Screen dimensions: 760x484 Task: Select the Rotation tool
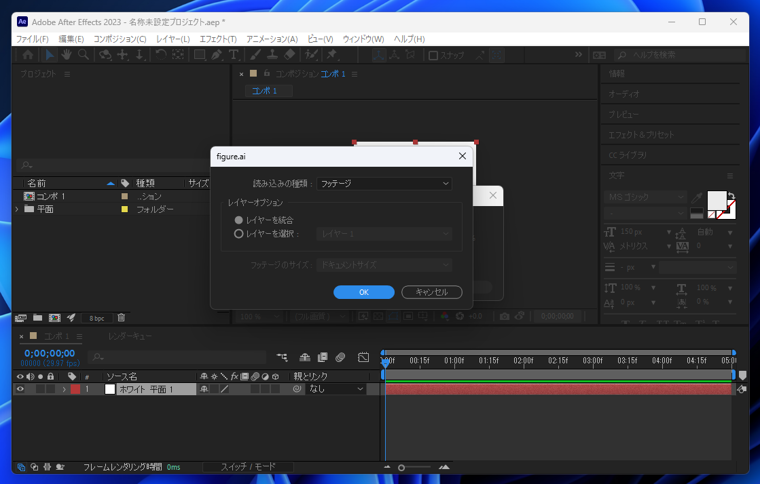[160, 55]
